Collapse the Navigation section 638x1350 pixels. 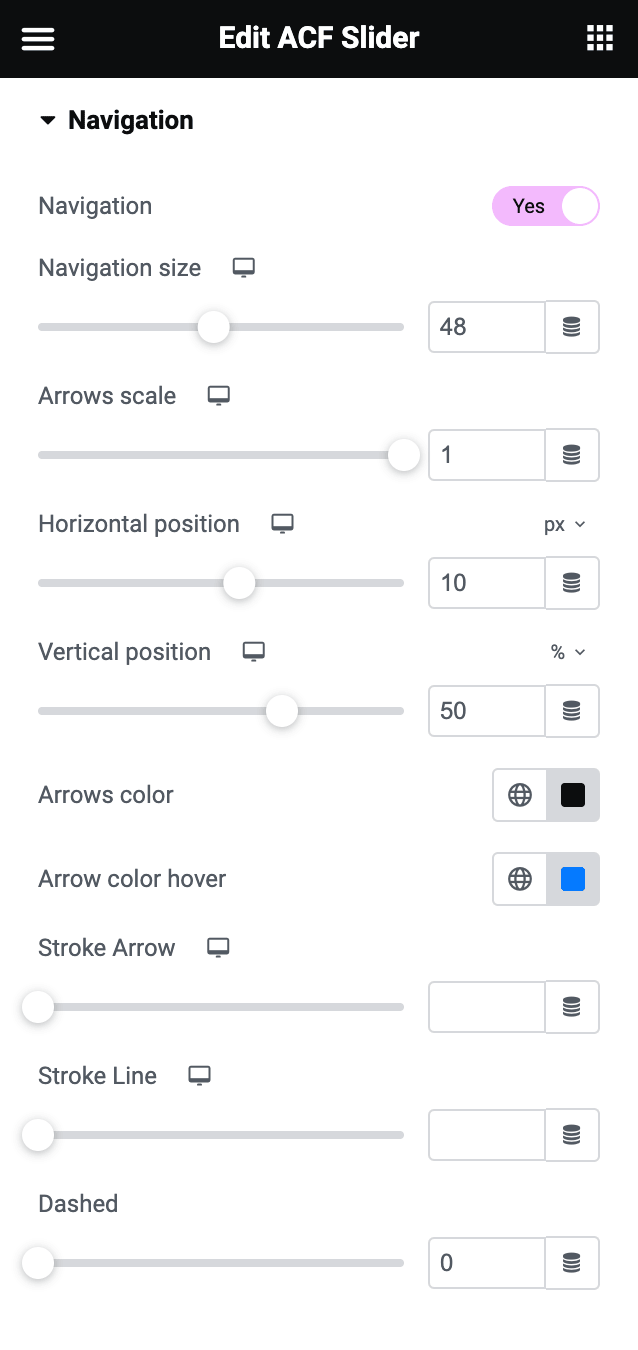(x=48, y=119)
